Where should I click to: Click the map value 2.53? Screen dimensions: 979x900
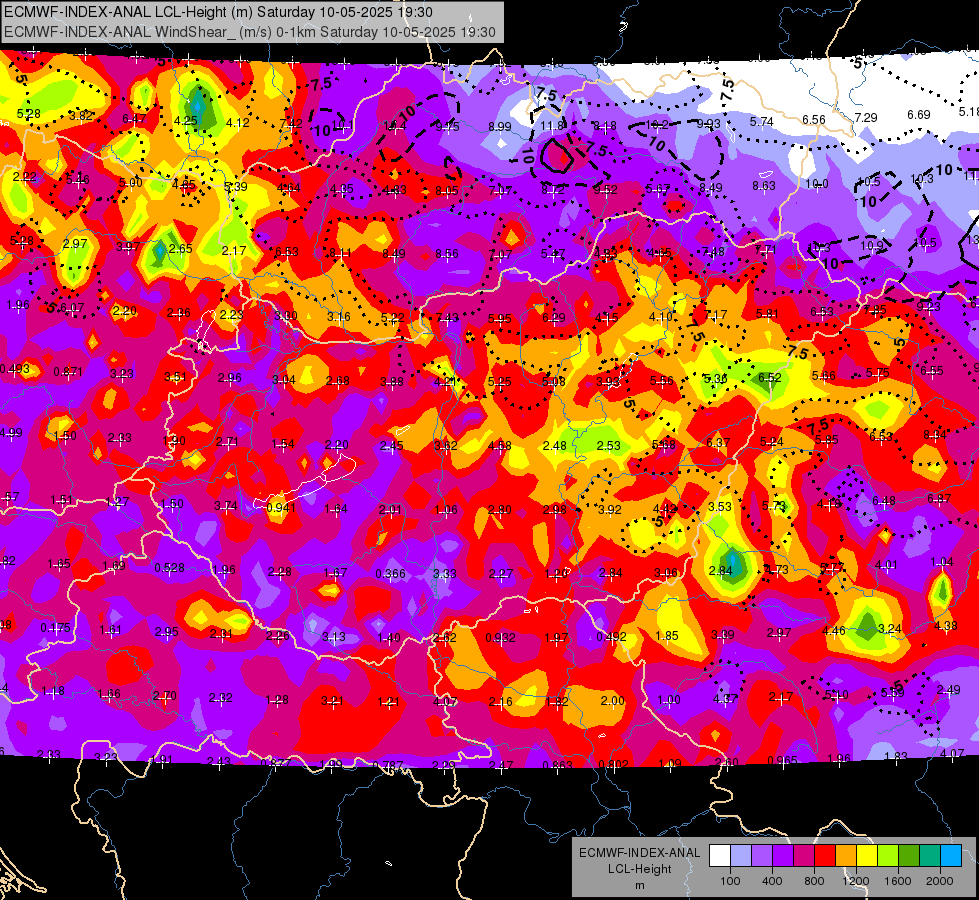tap(609, 445)
